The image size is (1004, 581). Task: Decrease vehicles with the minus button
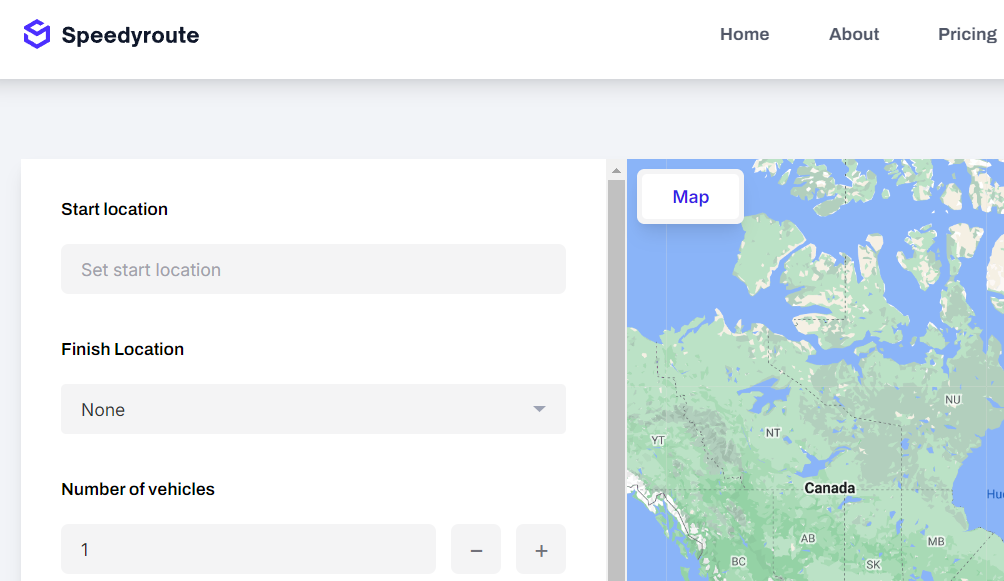476,550
